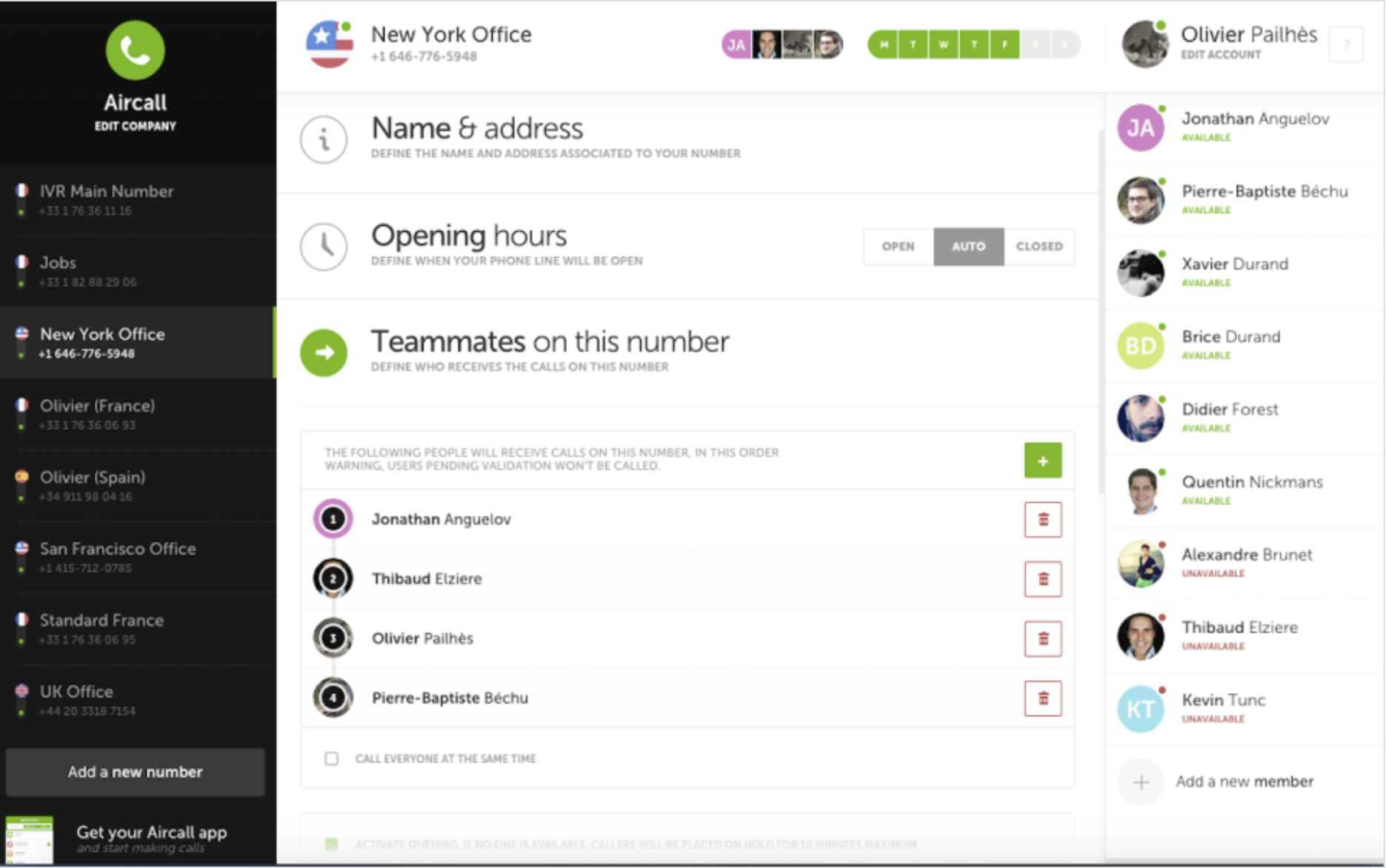The height and width of the screenshot is (868, 1388).
Task: Add a teammate with the green plus button
Action: pos(1043,461)
